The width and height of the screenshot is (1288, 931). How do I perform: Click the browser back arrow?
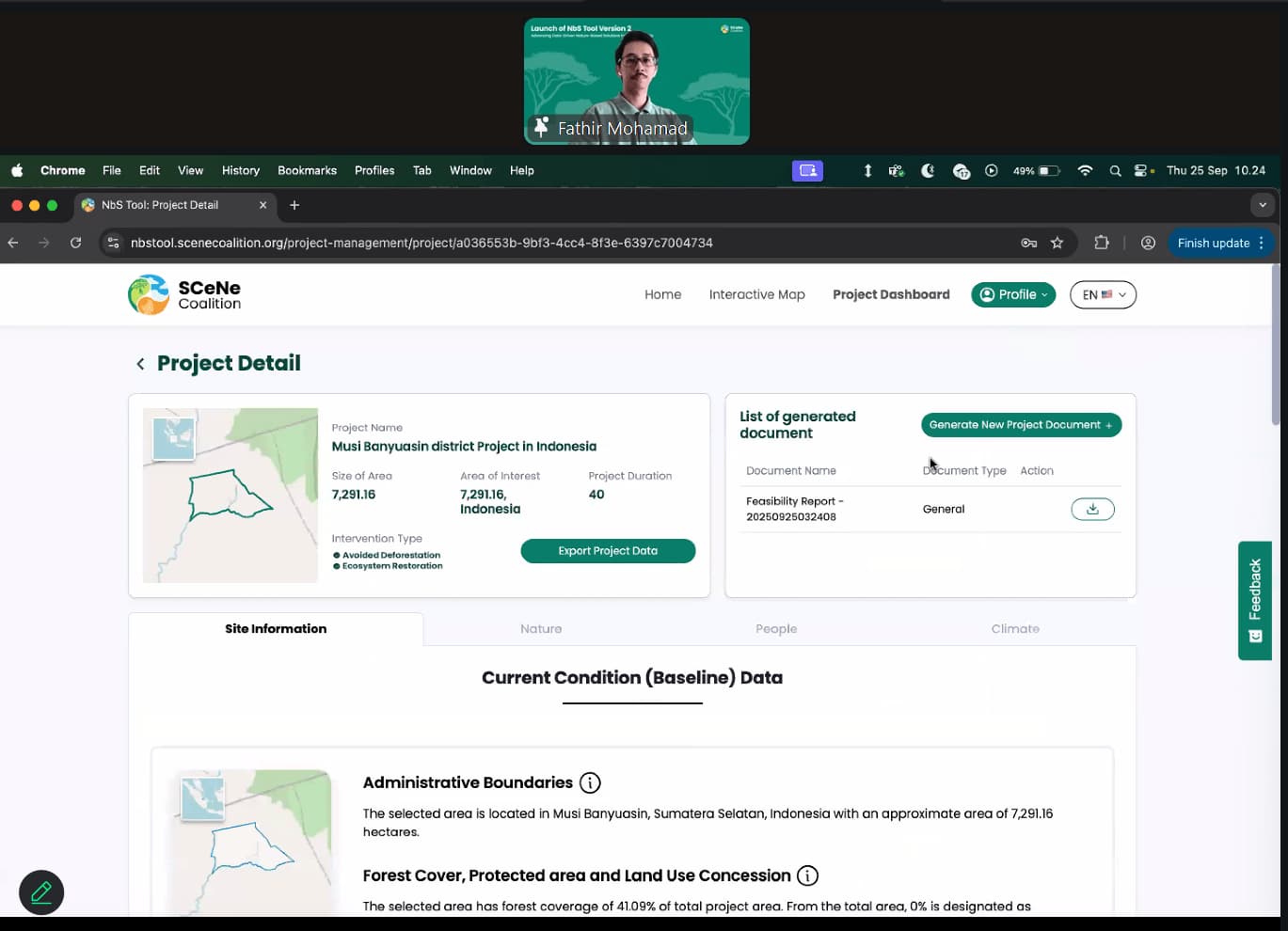pyautogui.click(x=13, y=243)
